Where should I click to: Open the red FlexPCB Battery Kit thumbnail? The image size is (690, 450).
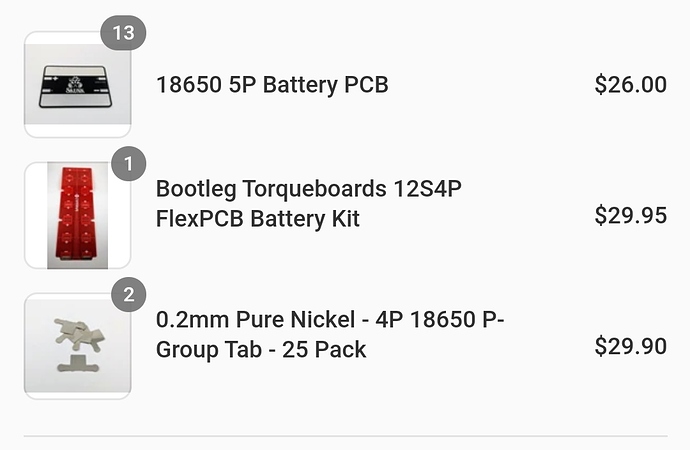pyautogui.click(x=77, y=215)
